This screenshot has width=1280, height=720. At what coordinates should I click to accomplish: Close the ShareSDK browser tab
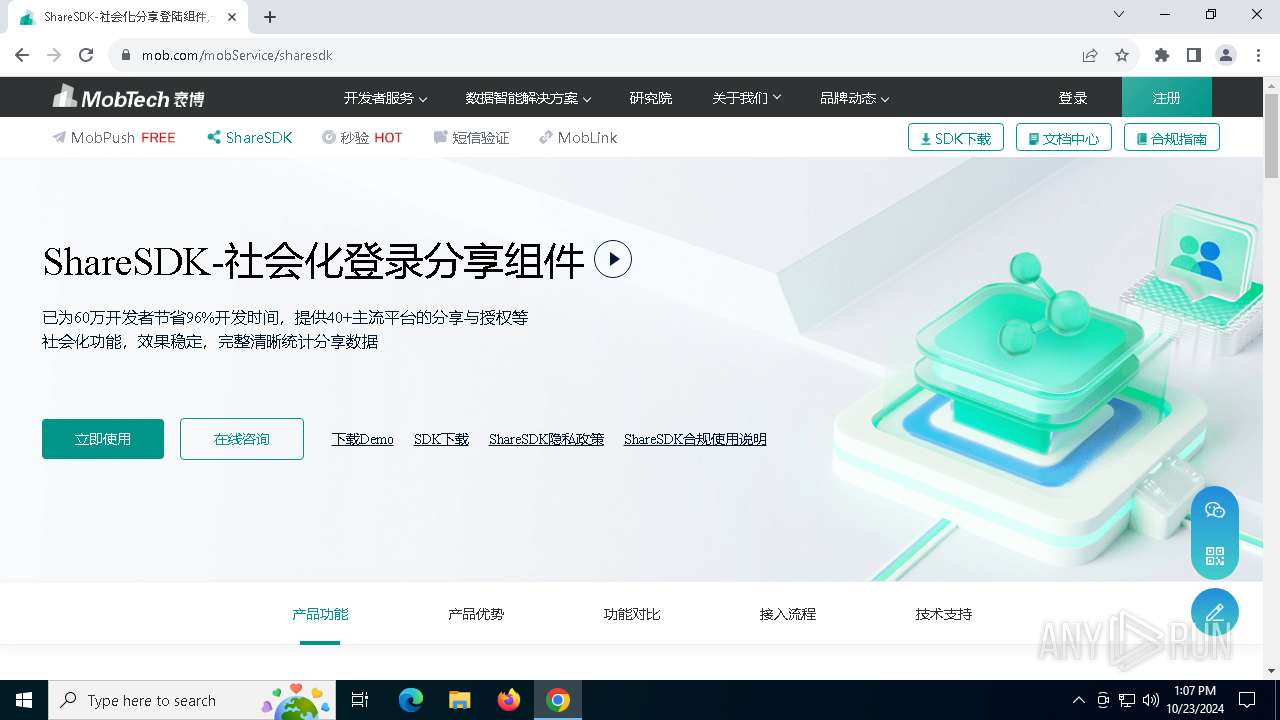pos(232,17)
